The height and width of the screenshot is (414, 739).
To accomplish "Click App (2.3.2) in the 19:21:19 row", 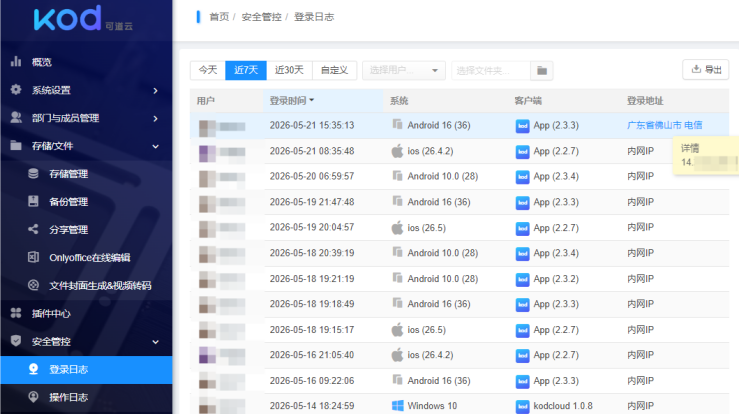I will tap(556, 279).
